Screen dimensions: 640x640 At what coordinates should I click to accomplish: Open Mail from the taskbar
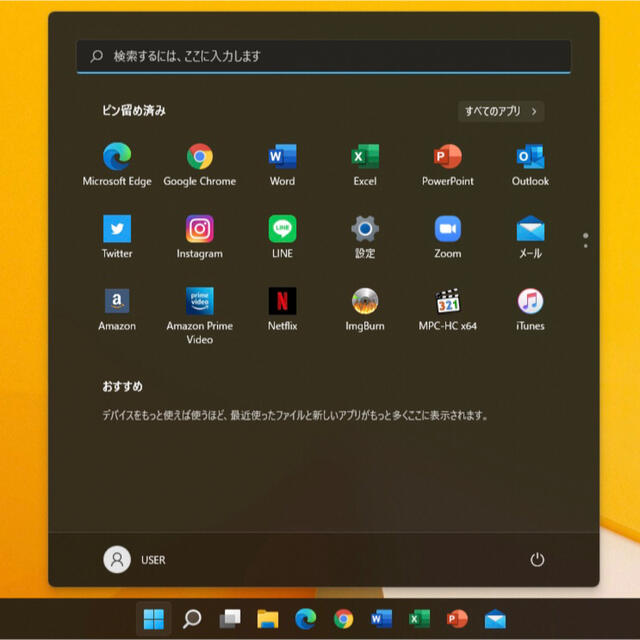click(495, 619)
